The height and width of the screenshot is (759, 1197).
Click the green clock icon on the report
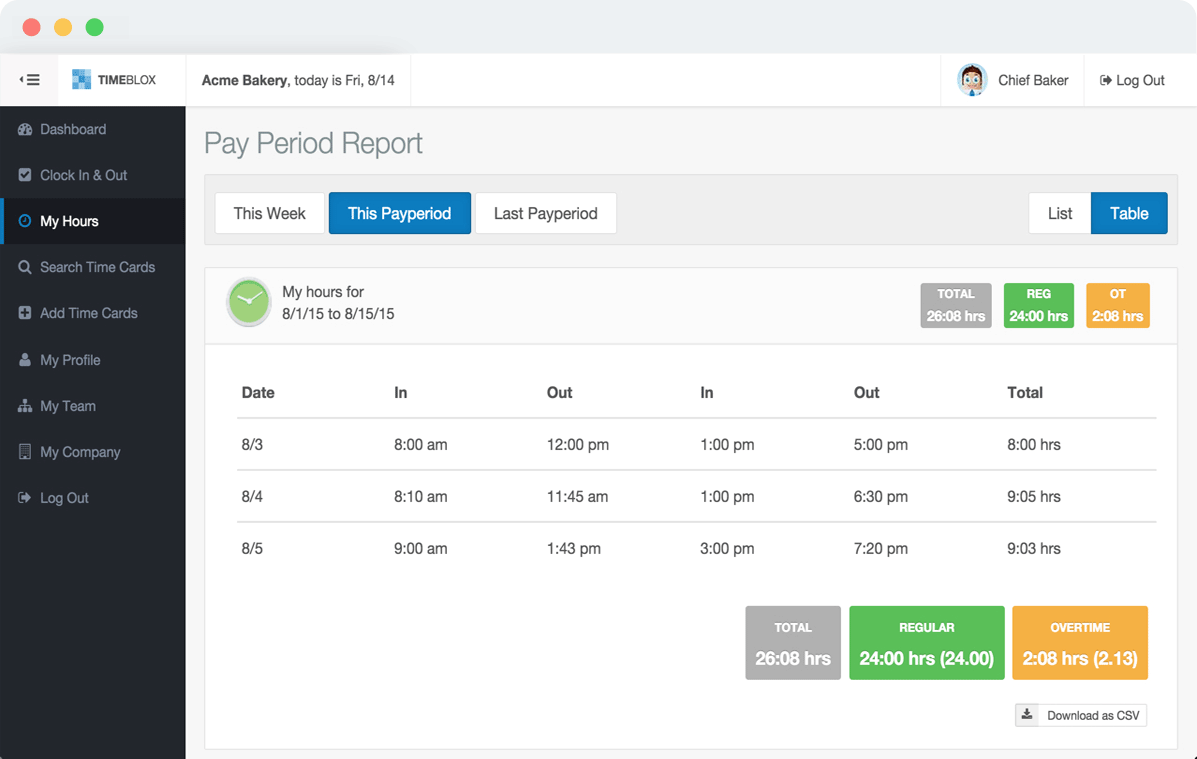click(249, 302)
